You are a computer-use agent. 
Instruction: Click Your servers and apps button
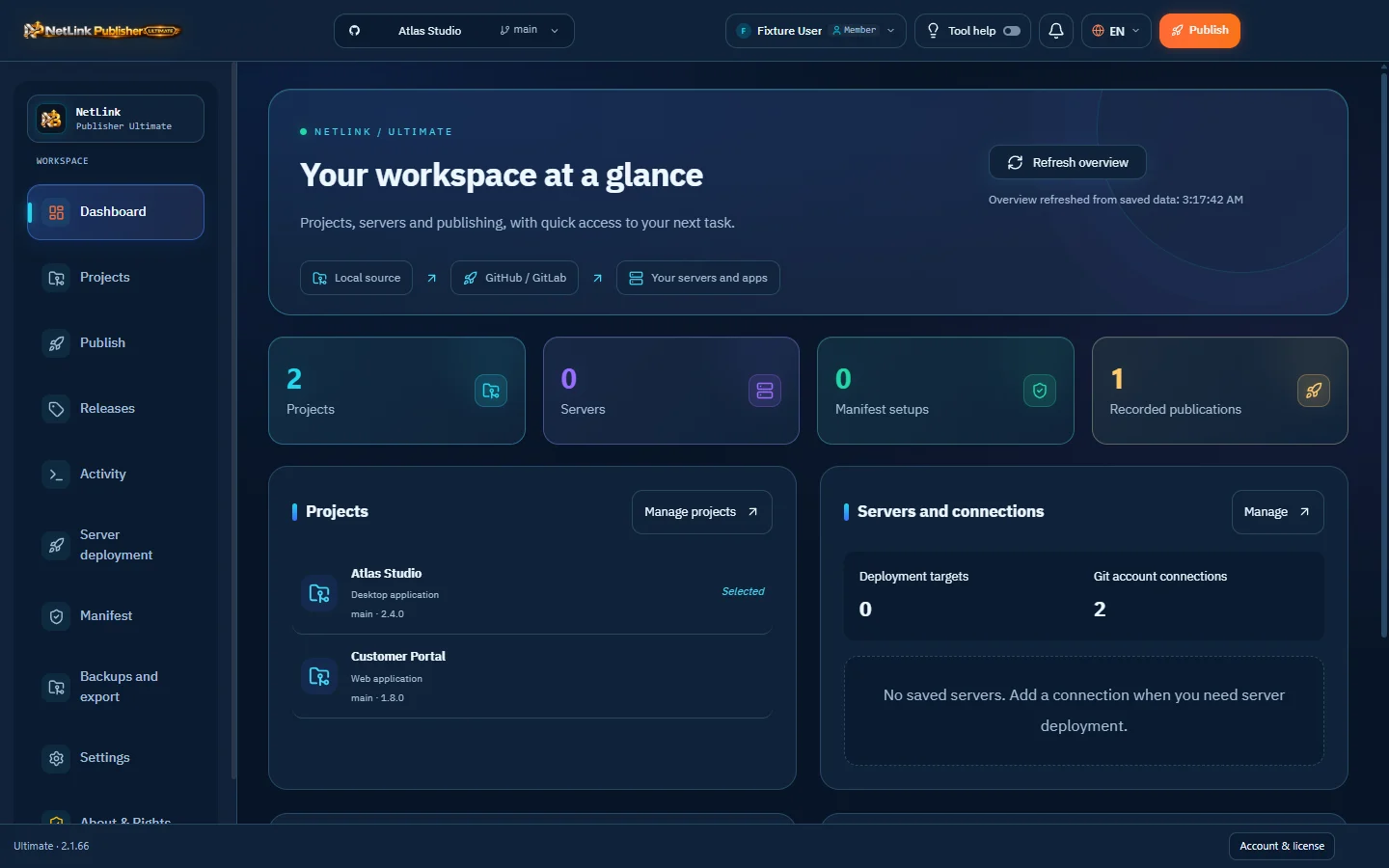[698, 278]
